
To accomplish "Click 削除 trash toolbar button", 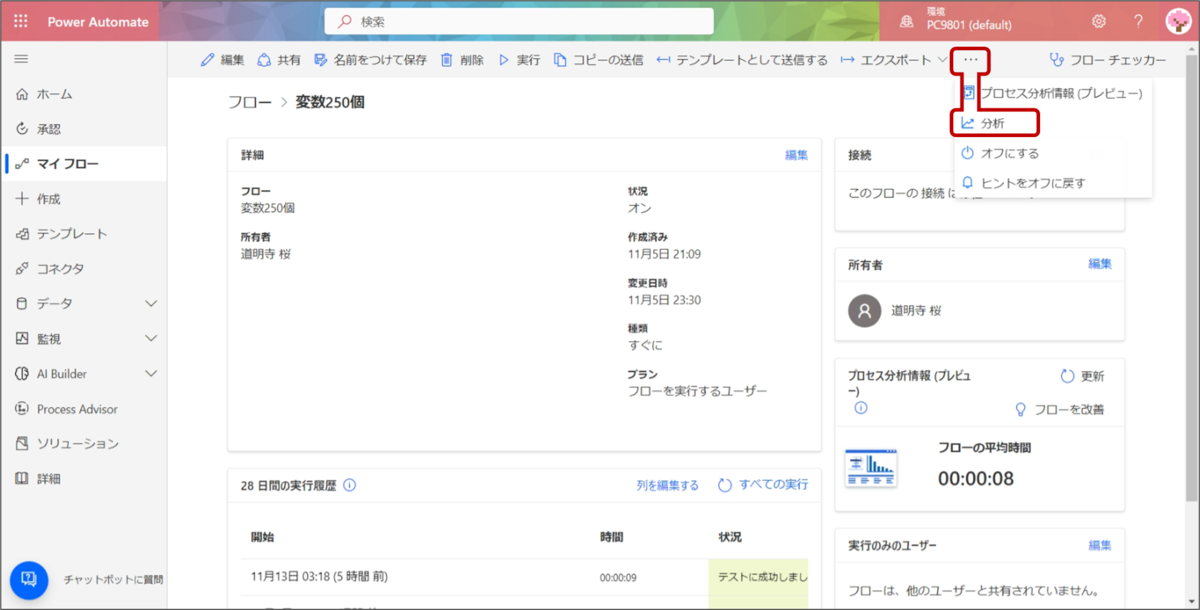I will pos(462,60).
